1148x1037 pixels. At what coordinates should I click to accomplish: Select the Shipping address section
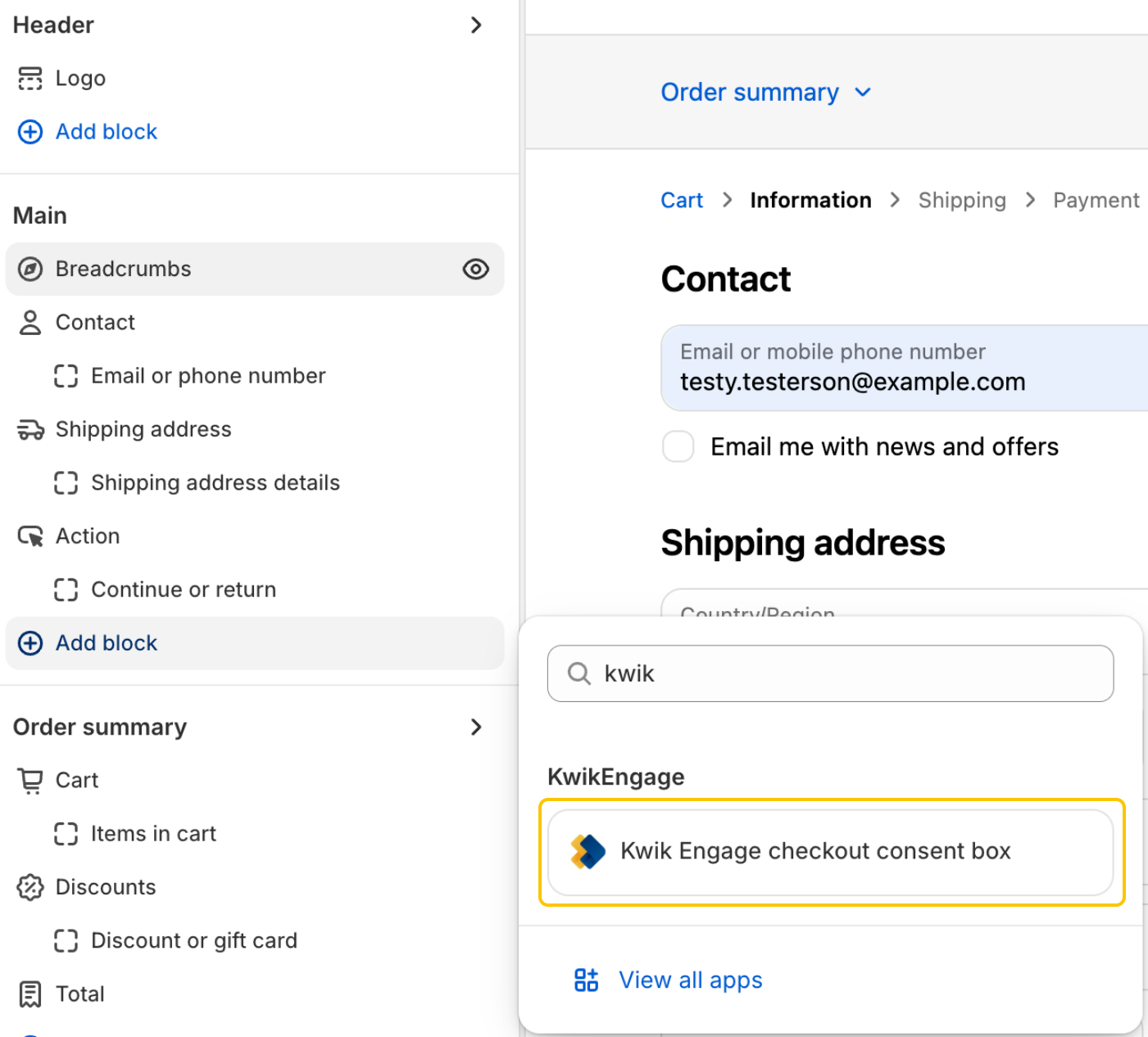pos(255,429)
